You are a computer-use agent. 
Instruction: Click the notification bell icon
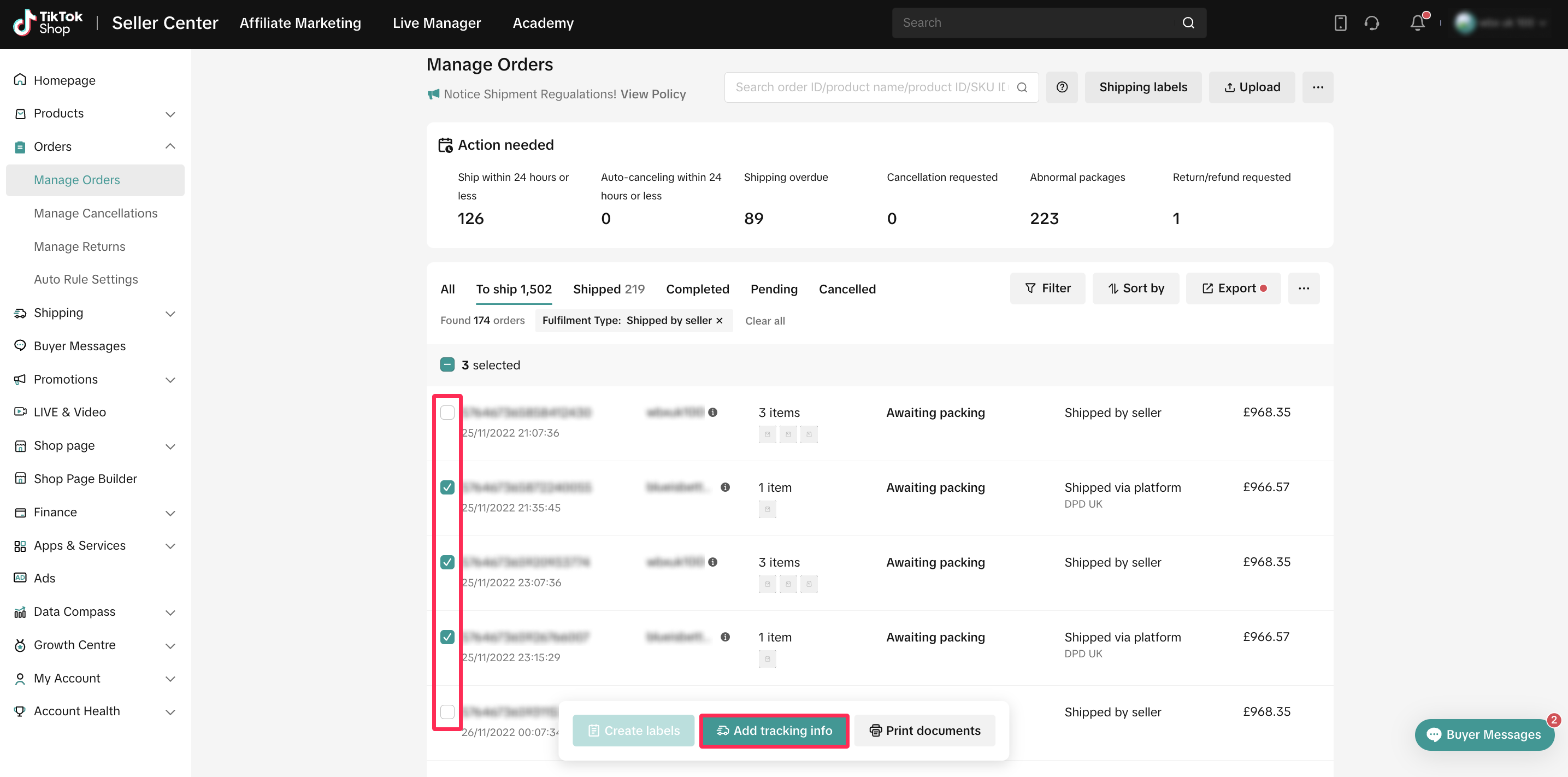[x=1417, y=23]
